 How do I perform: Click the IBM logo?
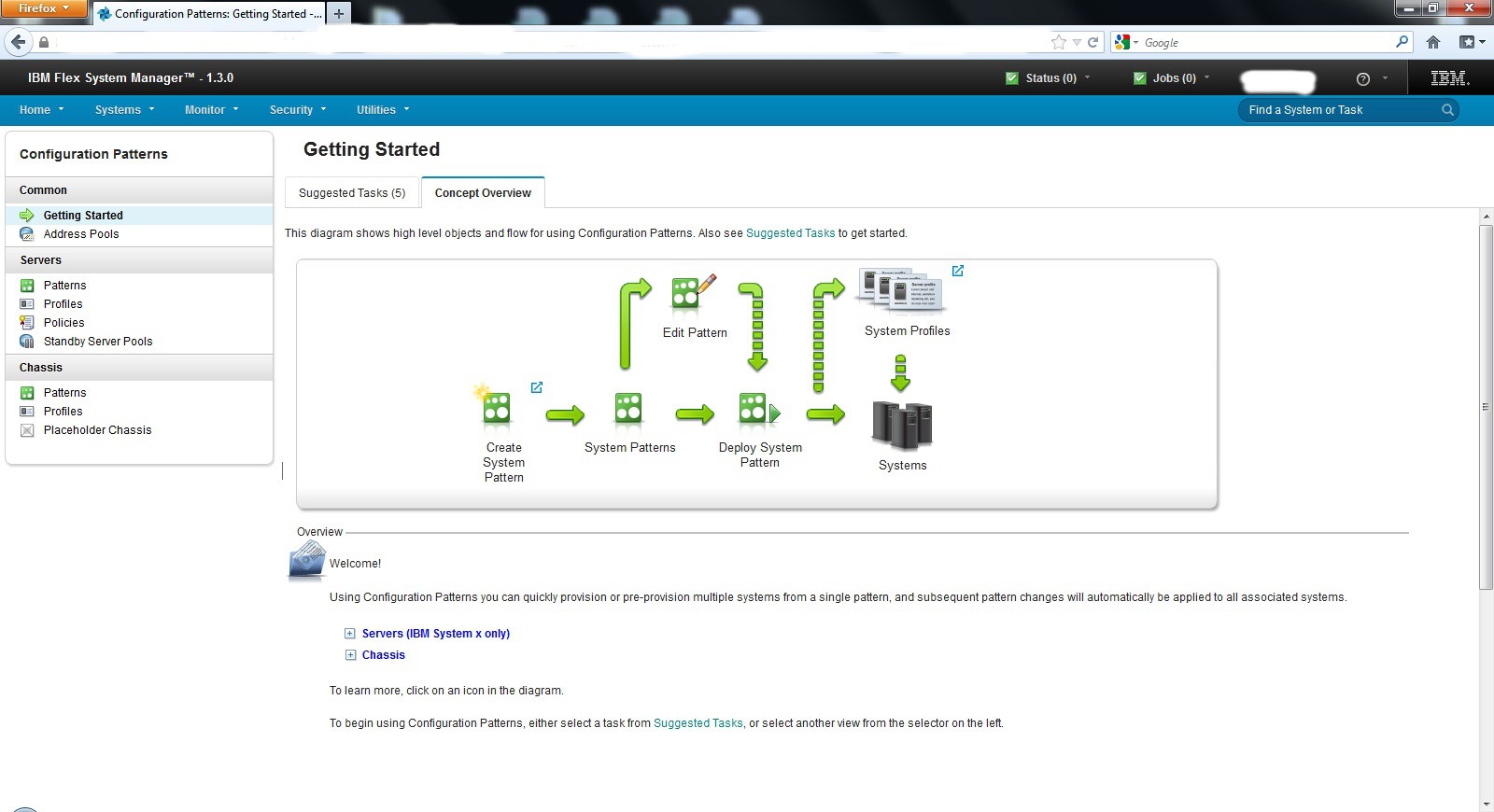1450,78
